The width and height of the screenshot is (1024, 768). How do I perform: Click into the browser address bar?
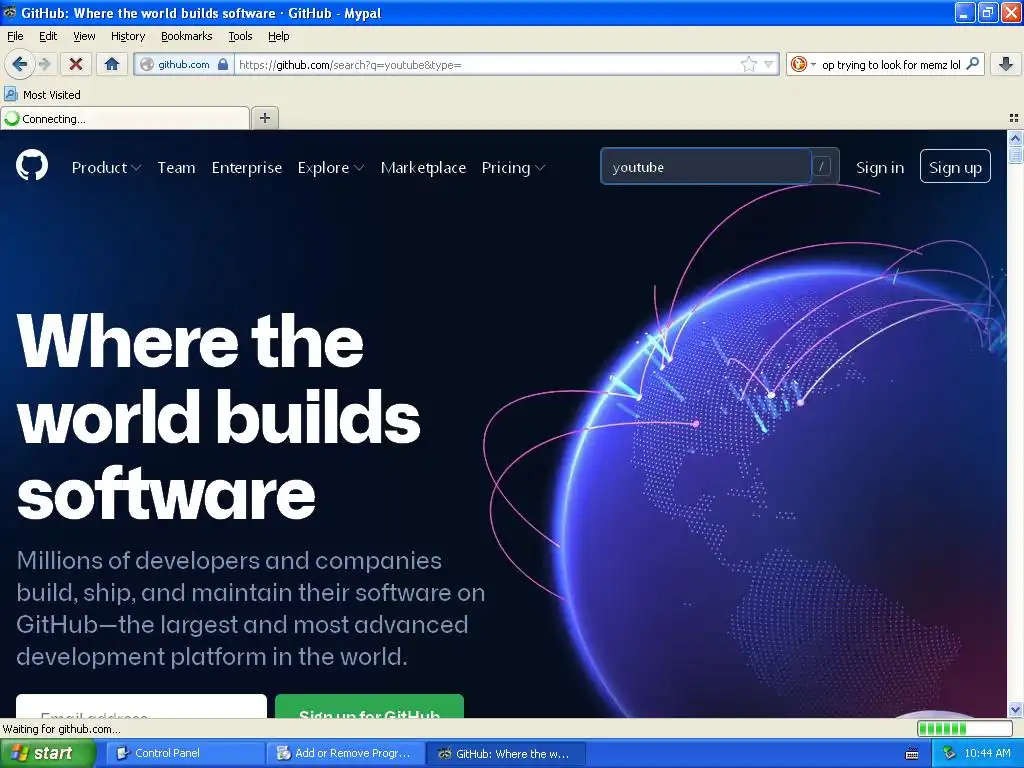487,64
